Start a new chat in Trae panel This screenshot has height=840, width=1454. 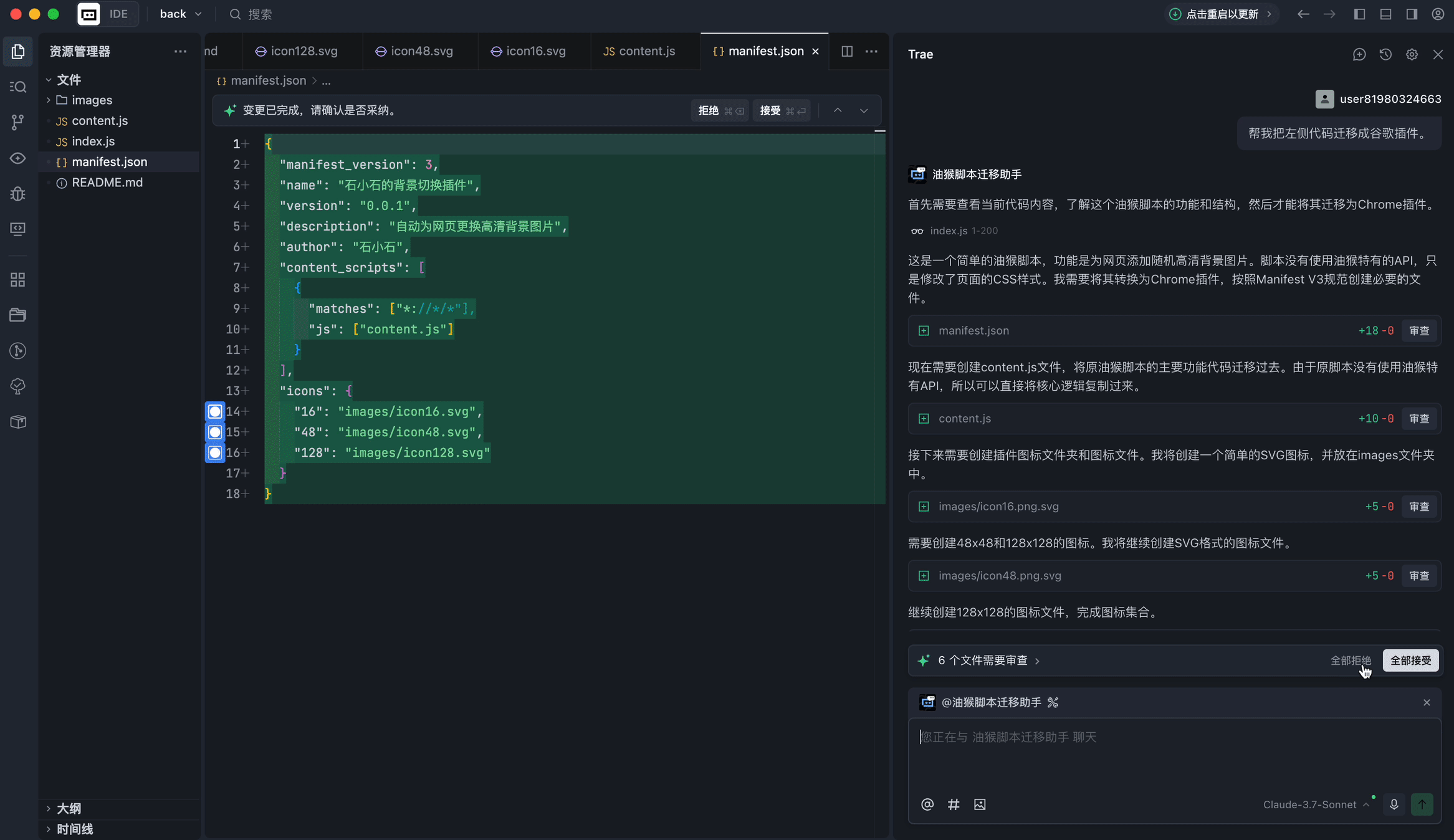(1359, 55)
